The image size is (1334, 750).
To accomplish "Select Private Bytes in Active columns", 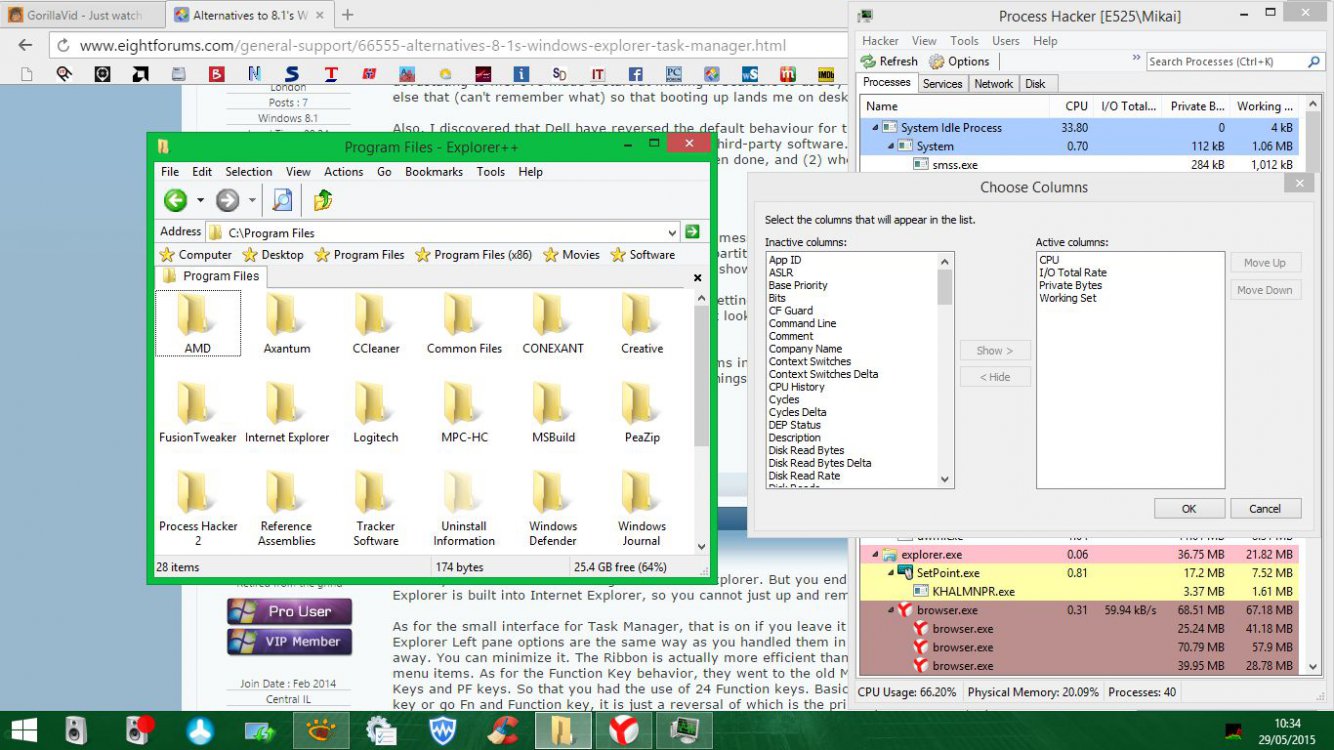I will tap(1070, 285).
